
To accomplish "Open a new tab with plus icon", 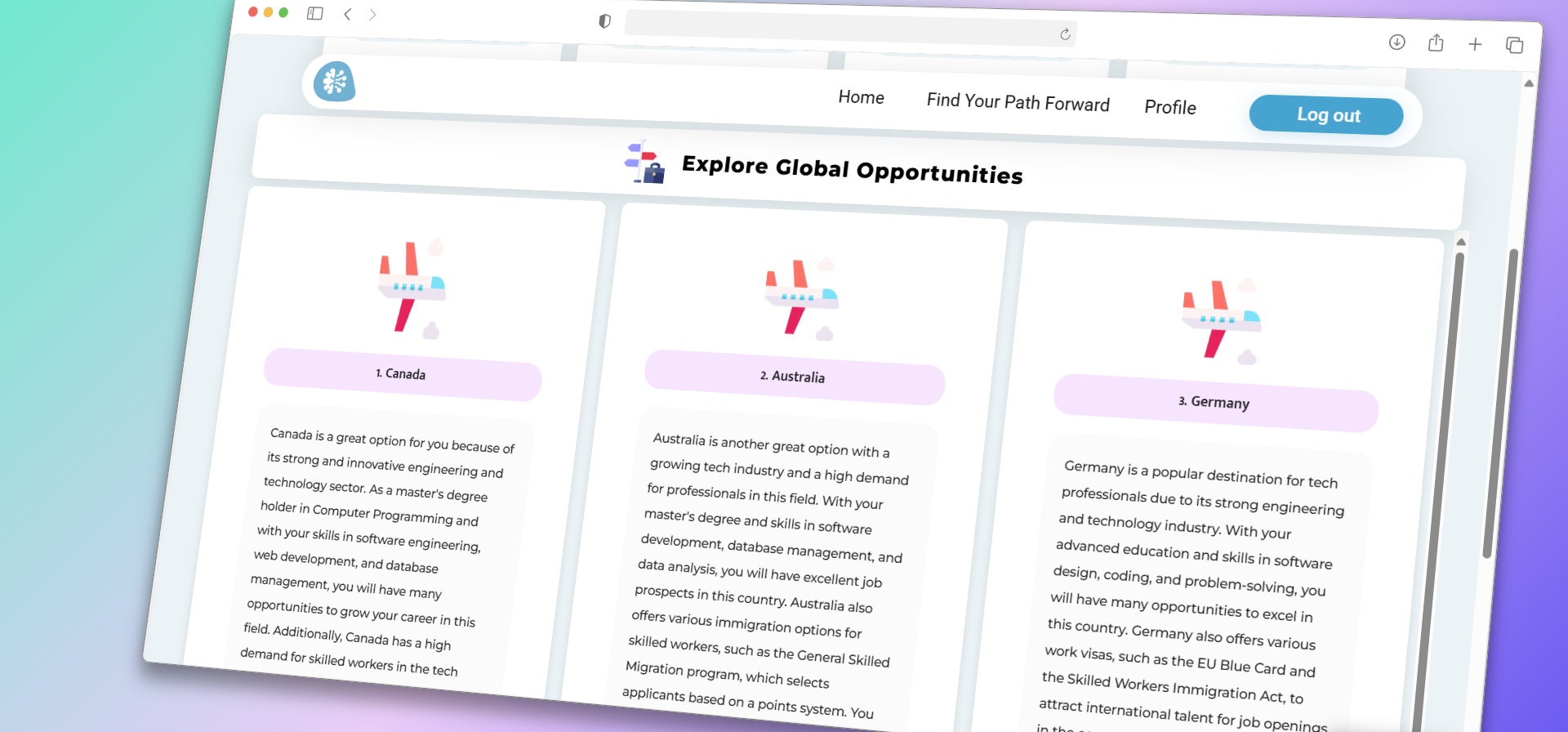I will pyautogui.click(x=1475, y=44).
